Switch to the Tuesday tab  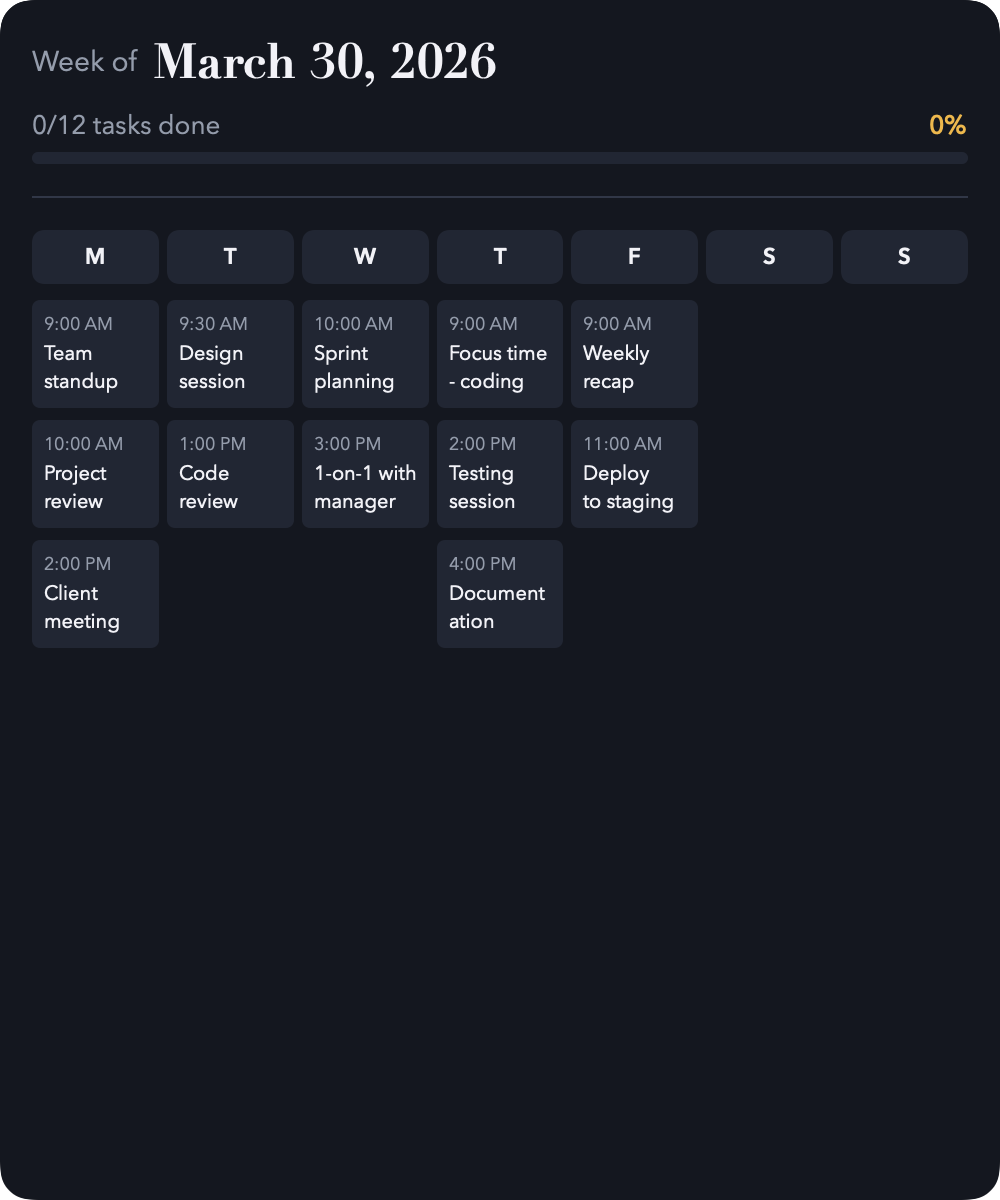click(x=230, y=256)
